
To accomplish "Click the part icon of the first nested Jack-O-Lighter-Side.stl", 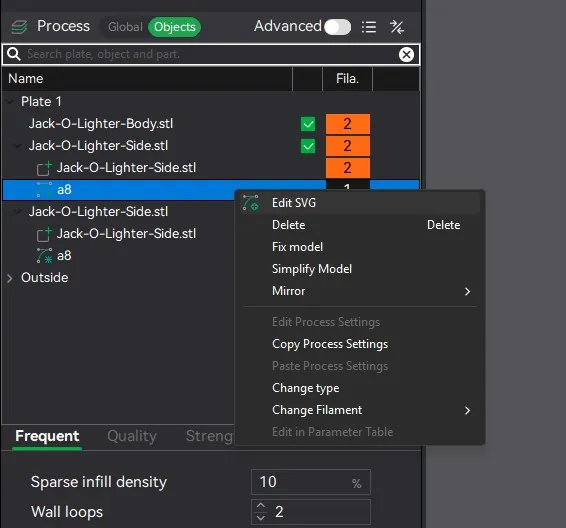I will tap(44, 168).
